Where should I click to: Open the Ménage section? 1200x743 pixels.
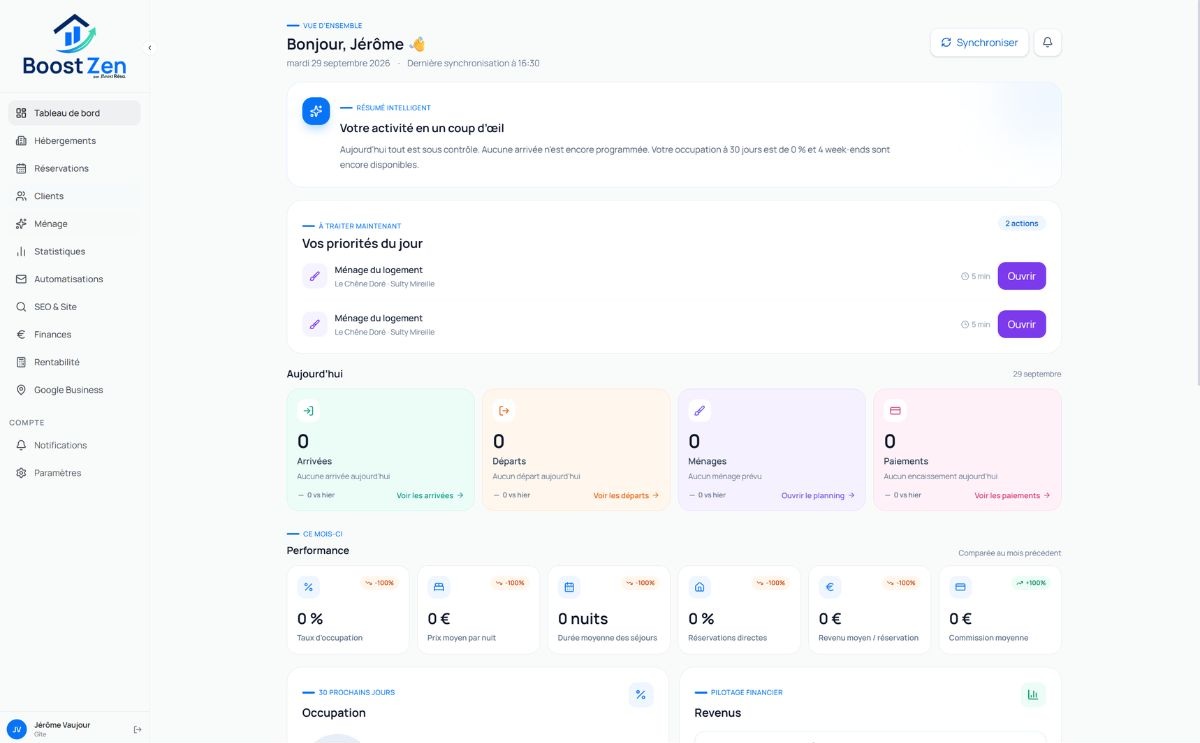[x=74, y=224]
